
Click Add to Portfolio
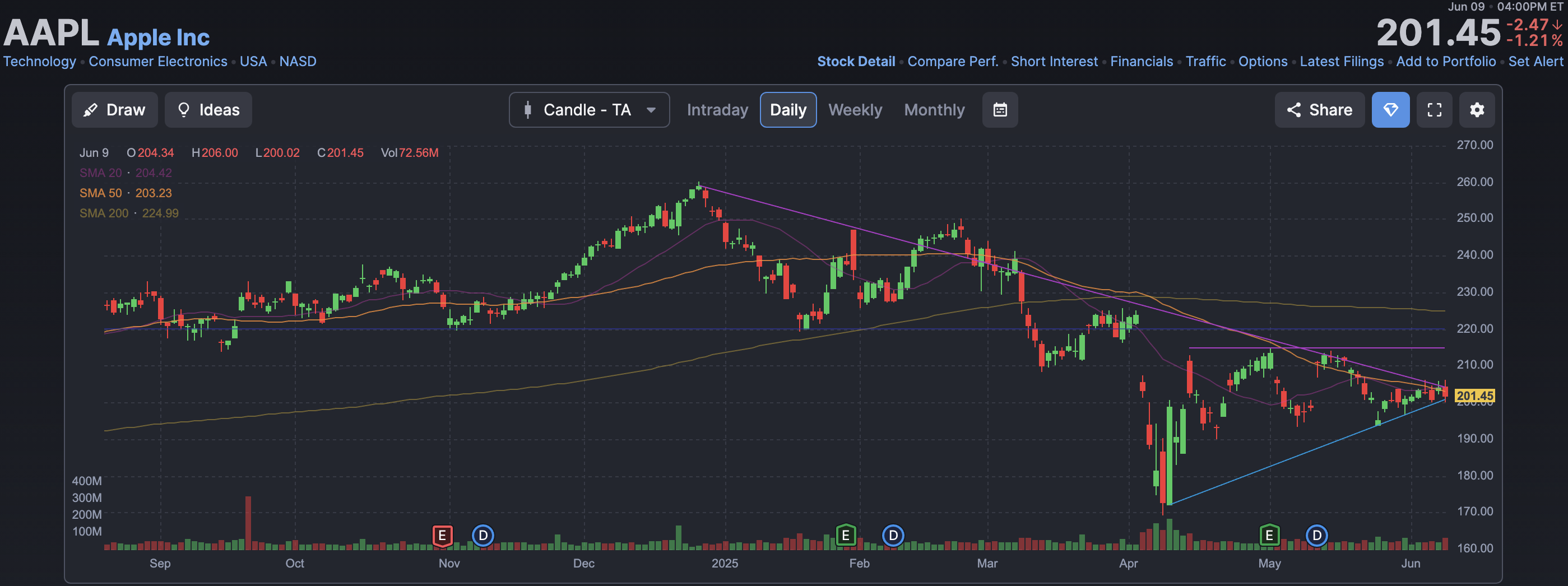(x=1446, y=62)
